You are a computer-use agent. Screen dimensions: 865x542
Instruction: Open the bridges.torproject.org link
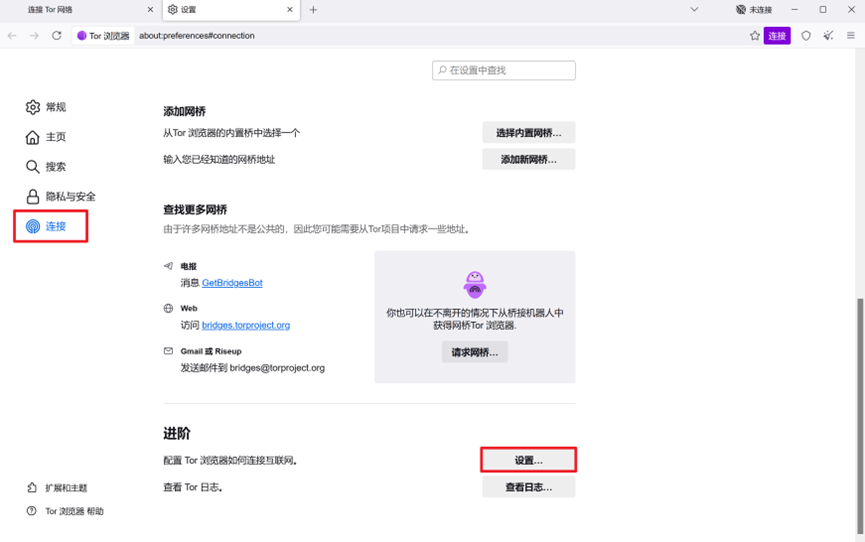point(246,325)
